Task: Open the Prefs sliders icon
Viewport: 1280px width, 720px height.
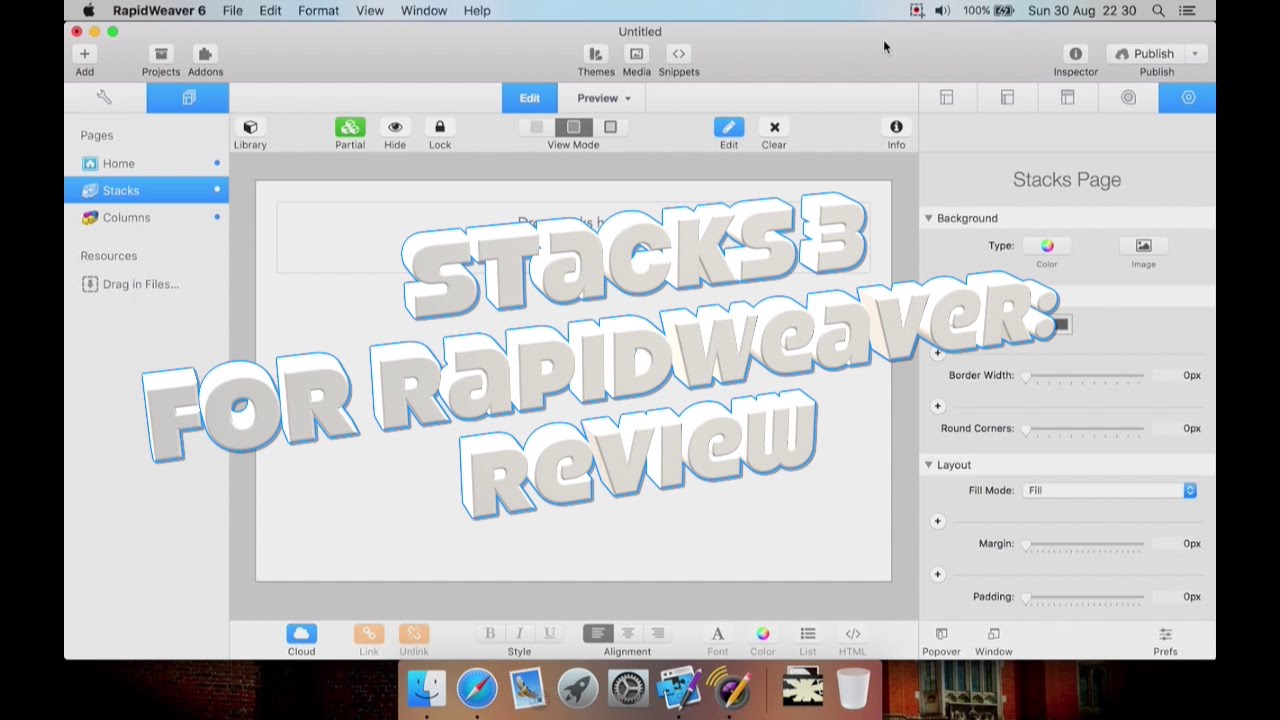Action: [1165, 634]
